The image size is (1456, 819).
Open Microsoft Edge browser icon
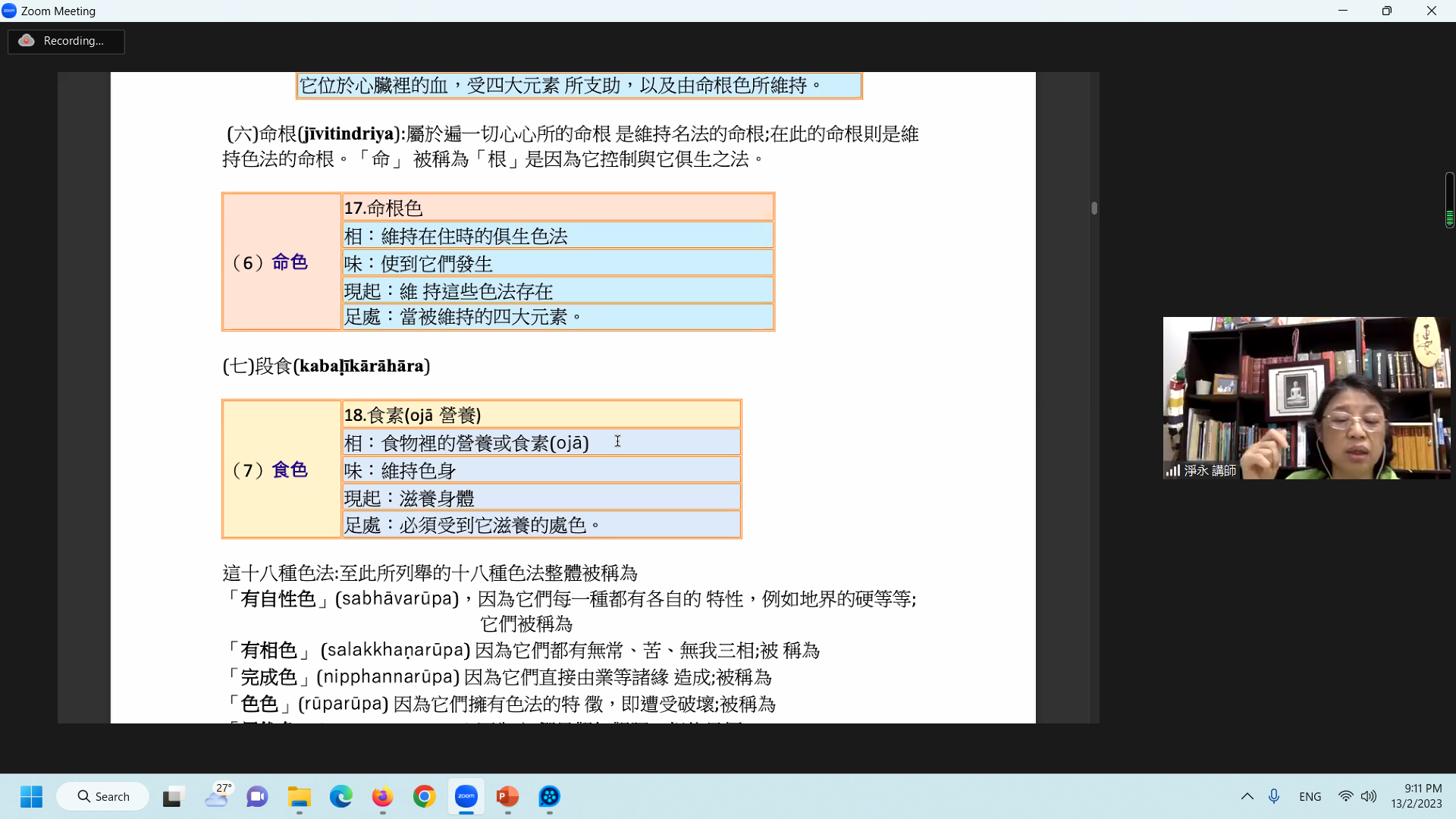340,796
